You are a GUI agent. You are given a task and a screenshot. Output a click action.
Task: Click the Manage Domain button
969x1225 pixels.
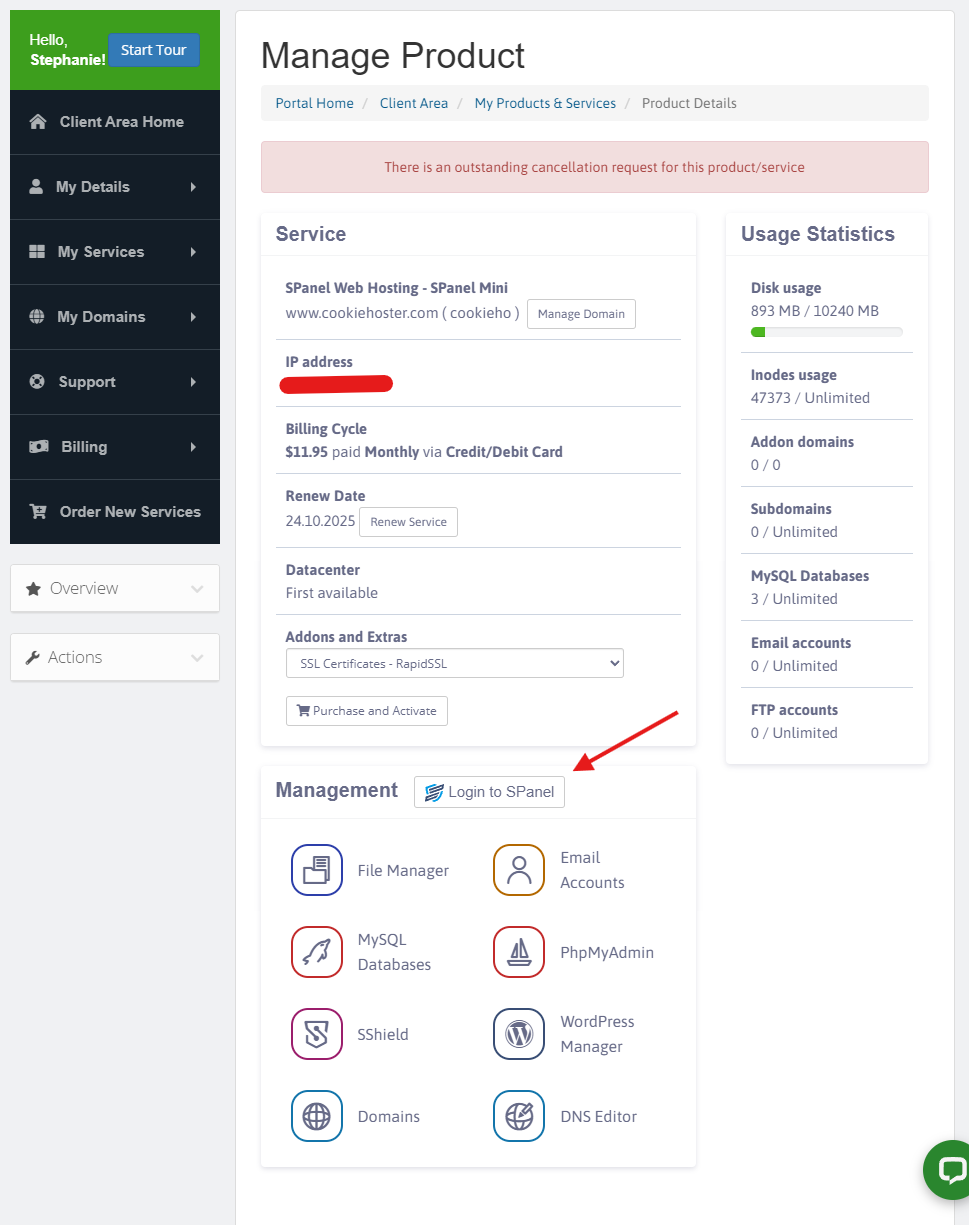[581, 314]
